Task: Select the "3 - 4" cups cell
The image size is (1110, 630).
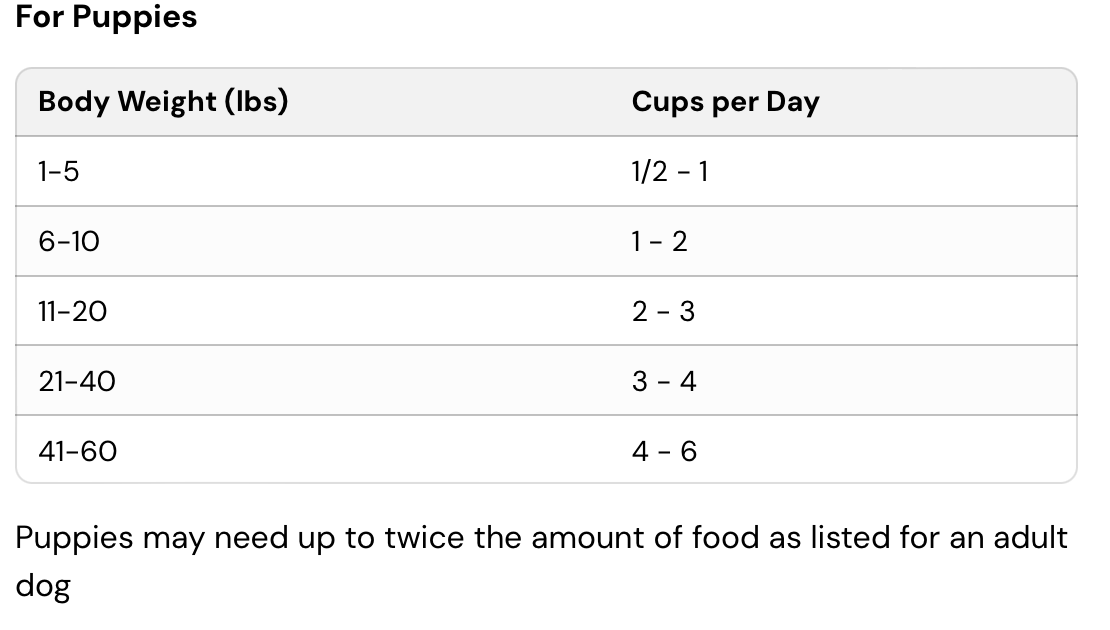Action: click(x=663, y=382)
